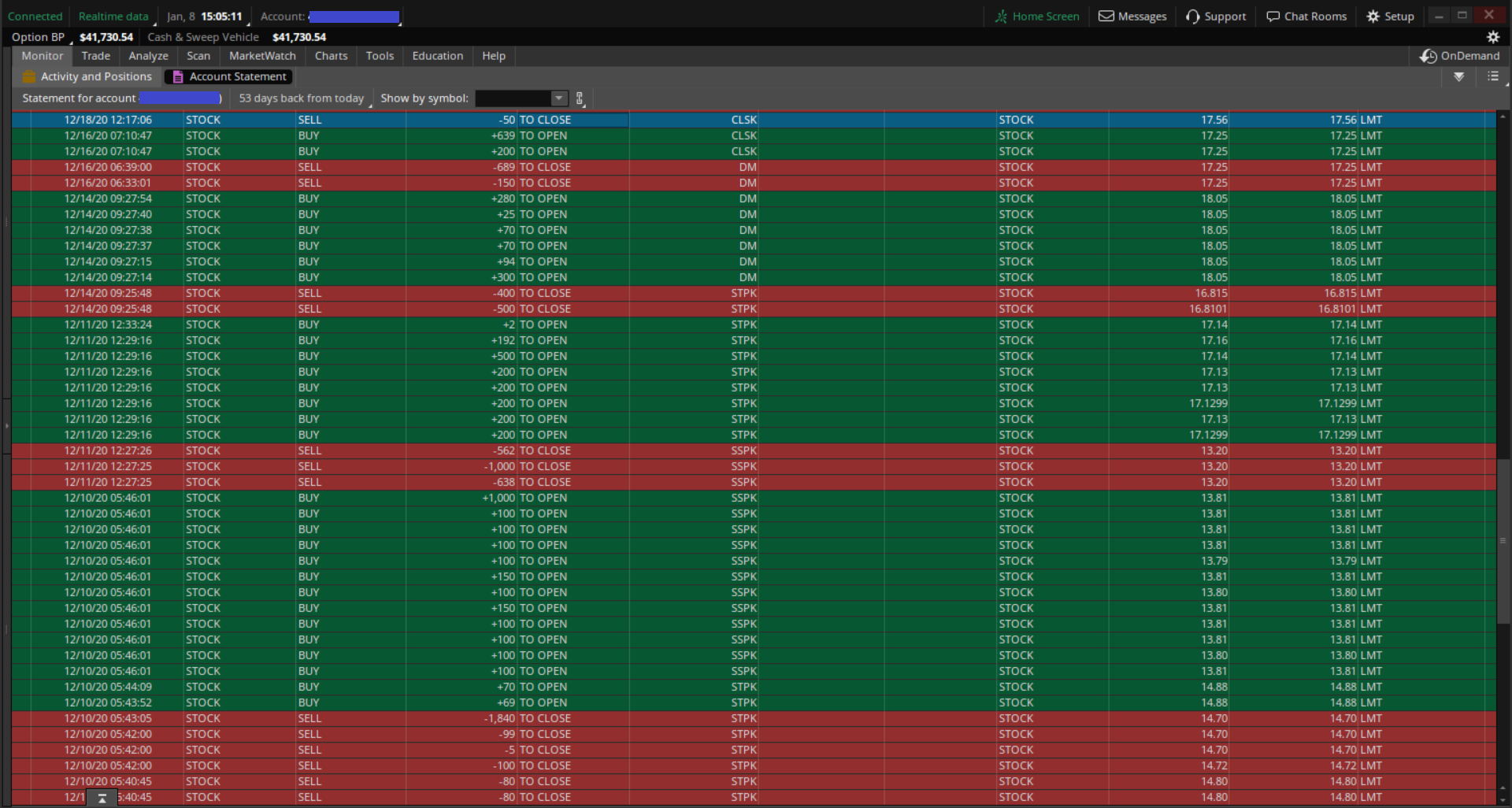Expand the collapsed left sidebar handle
The width and height of the screenshot is (1512, 808).
point(6,425)
